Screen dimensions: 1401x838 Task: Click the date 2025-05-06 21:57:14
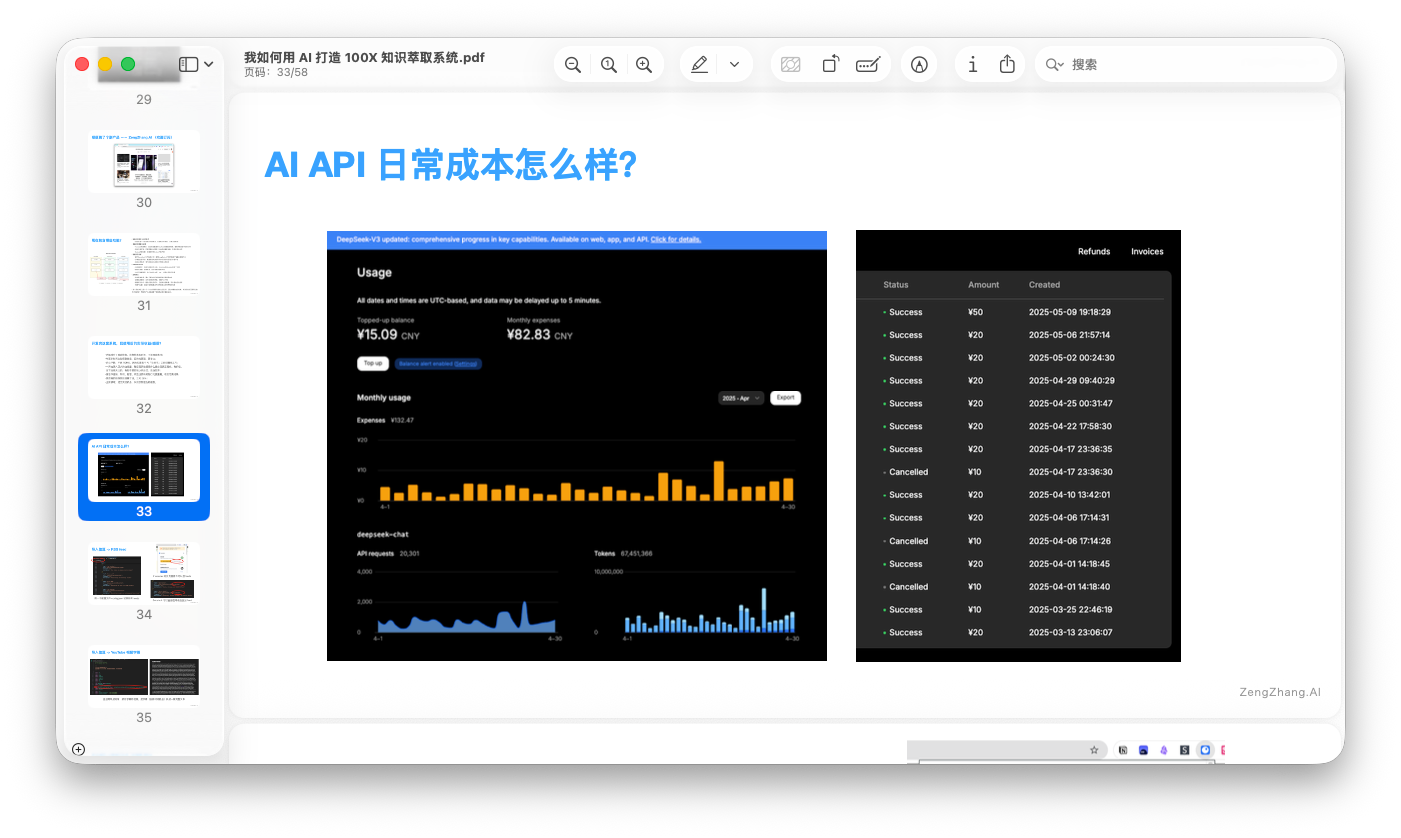point(1071,335)
